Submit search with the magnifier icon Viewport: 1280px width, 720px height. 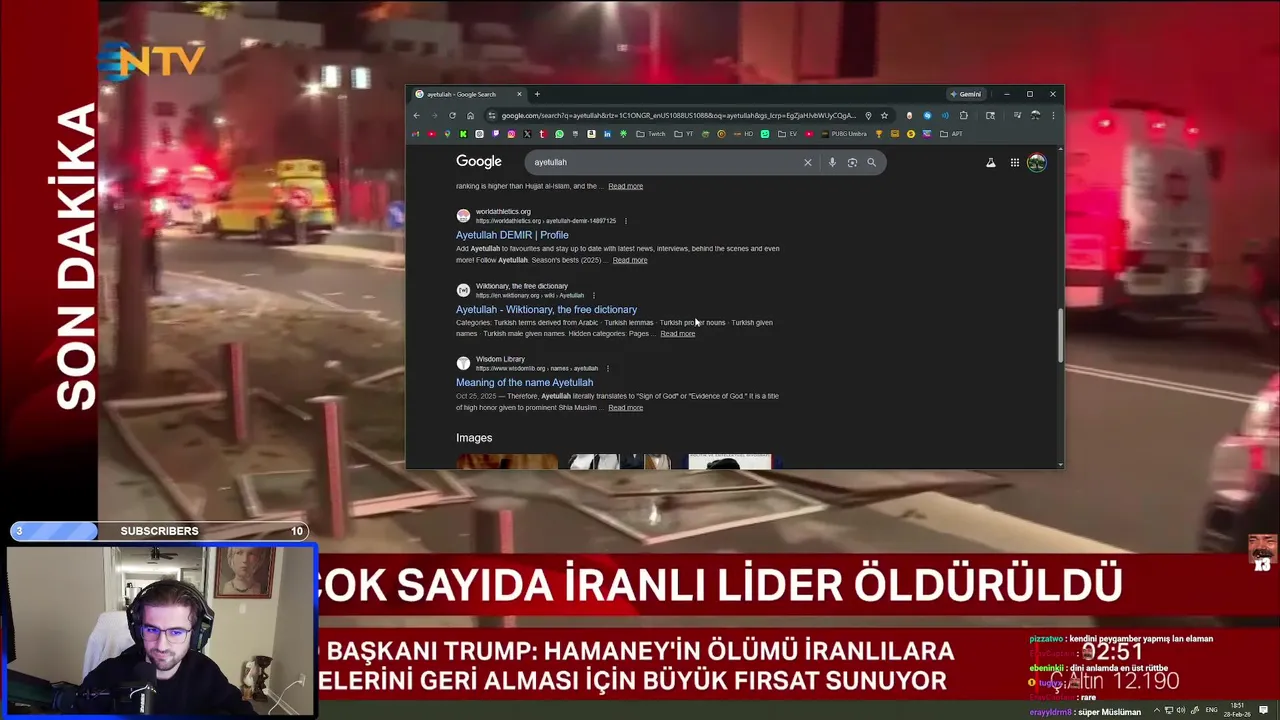872,162
